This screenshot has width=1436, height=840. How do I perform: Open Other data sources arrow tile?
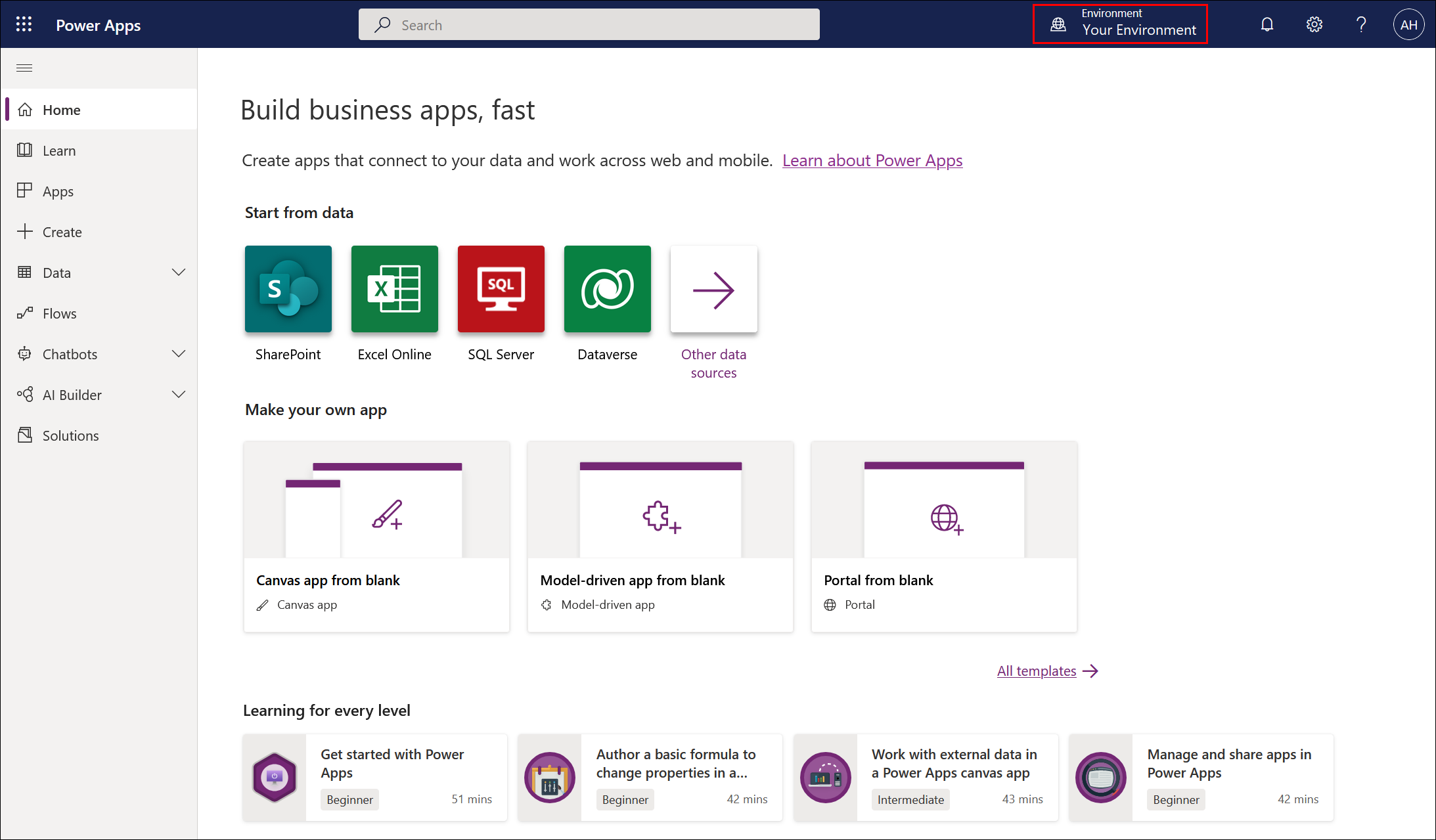pos(714,289)
